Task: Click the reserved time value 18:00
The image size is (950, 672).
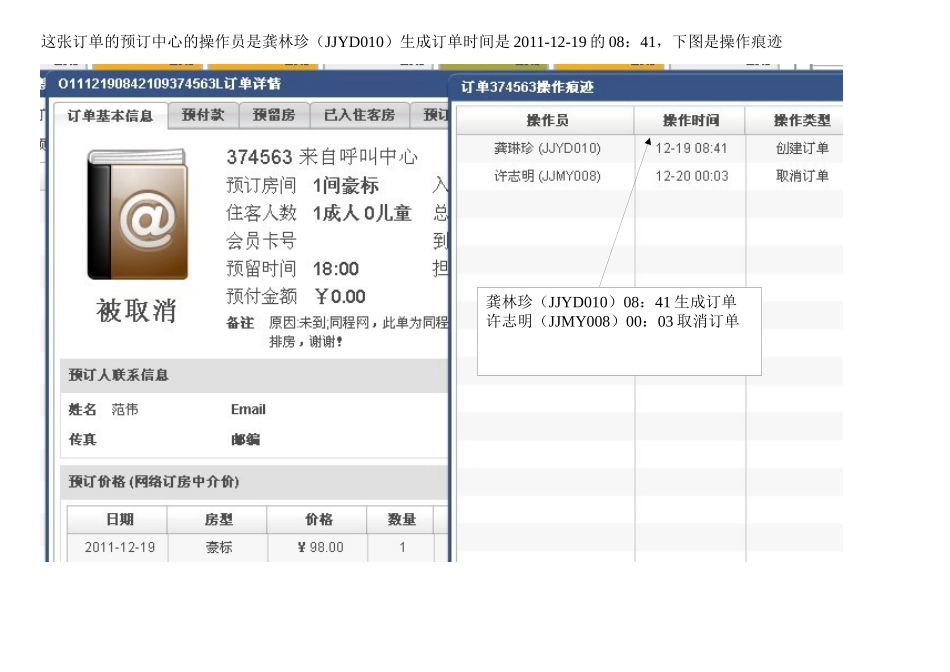Action: click(336, 268)
